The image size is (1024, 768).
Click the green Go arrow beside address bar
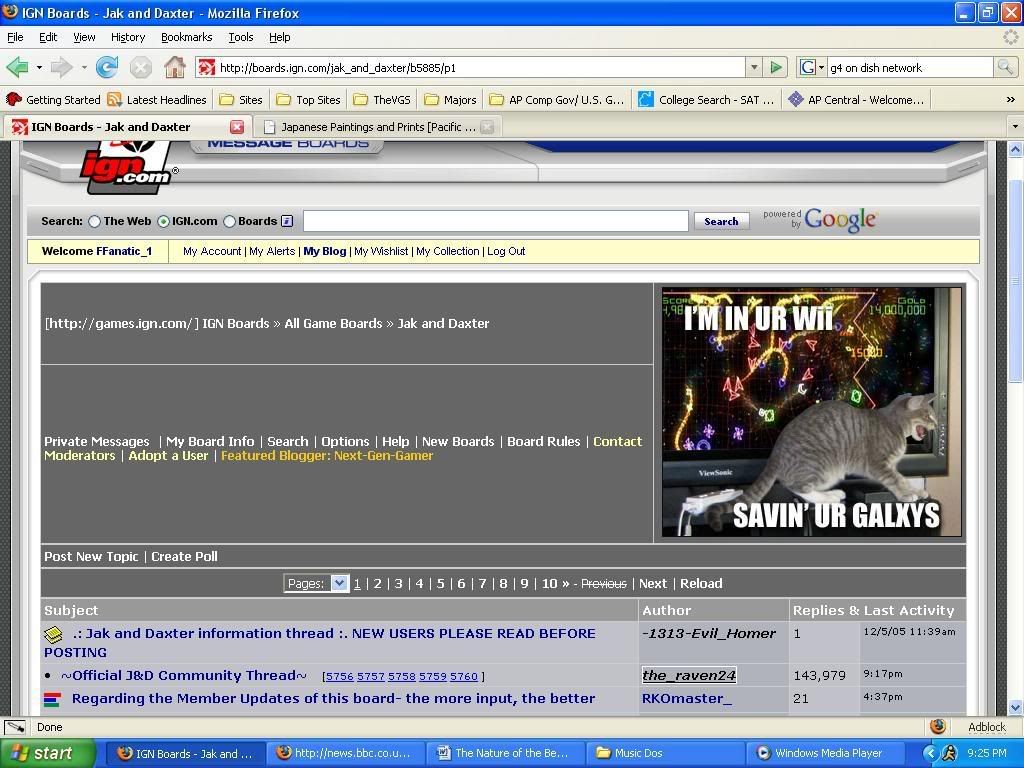point(776,67)
